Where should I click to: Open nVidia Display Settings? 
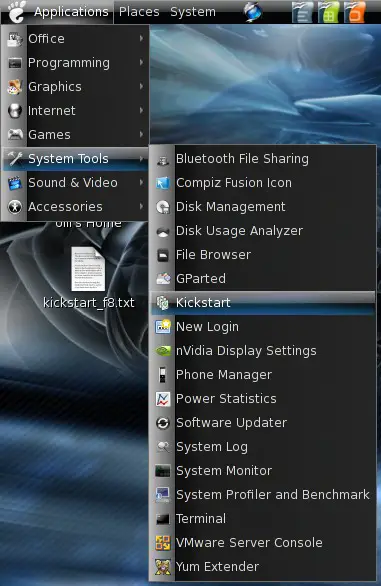263,351
